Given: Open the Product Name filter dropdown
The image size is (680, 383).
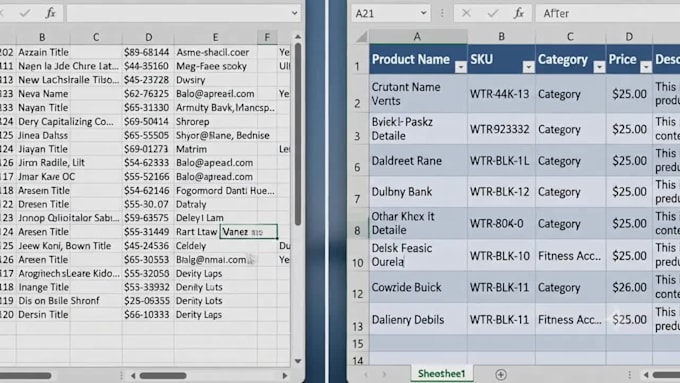Looking at the screenshot, I should [461, 67].
